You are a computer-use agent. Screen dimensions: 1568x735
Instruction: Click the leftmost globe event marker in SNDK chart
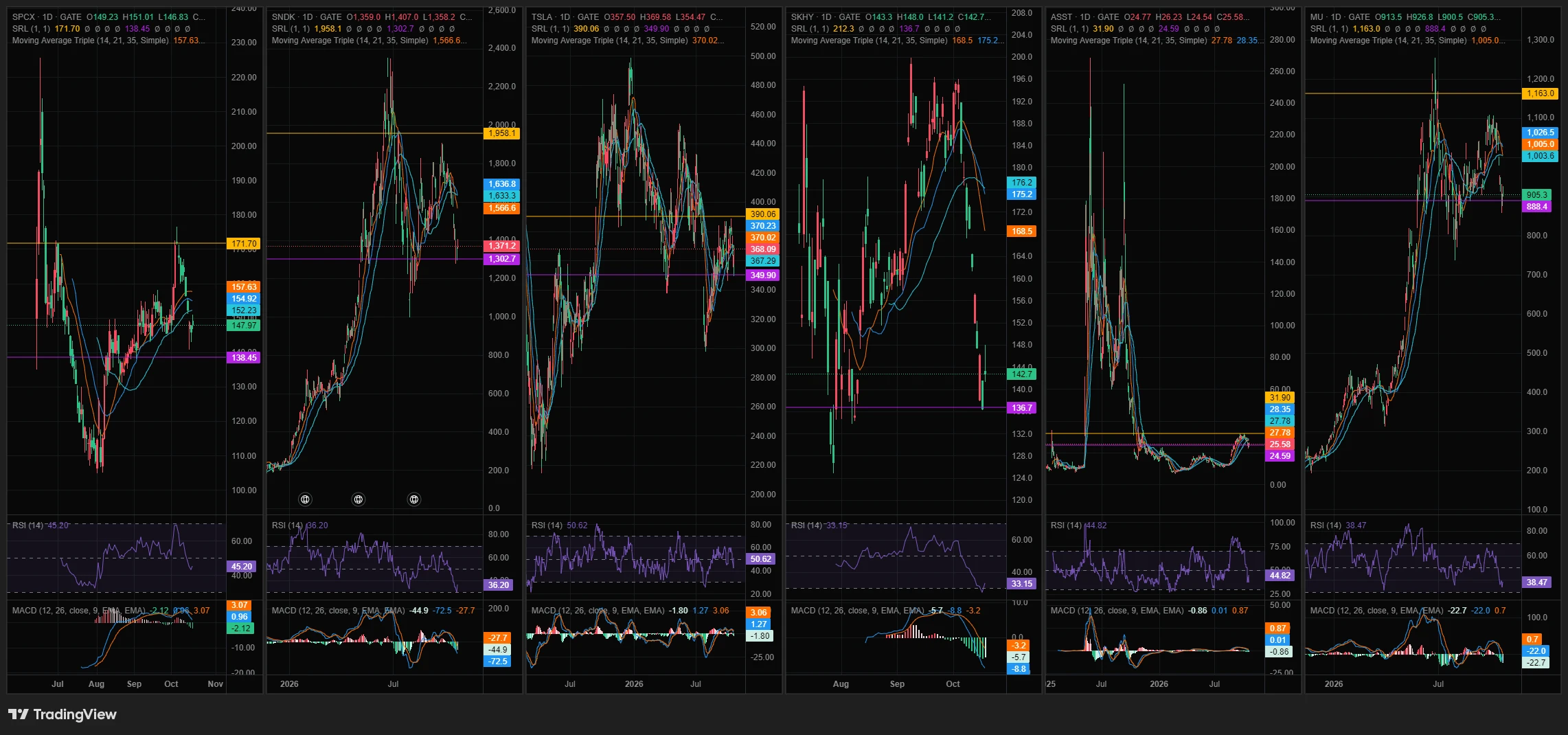306,499
